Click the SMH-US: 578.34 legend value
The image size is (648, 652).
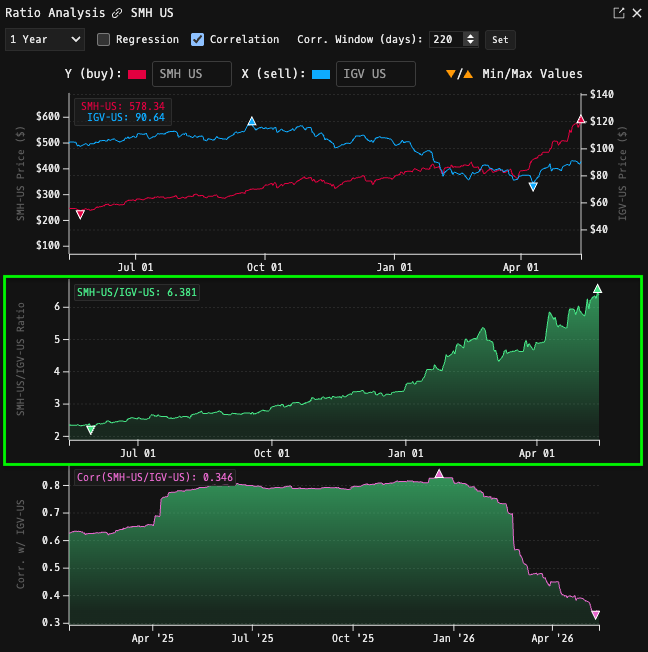point(123,106)
